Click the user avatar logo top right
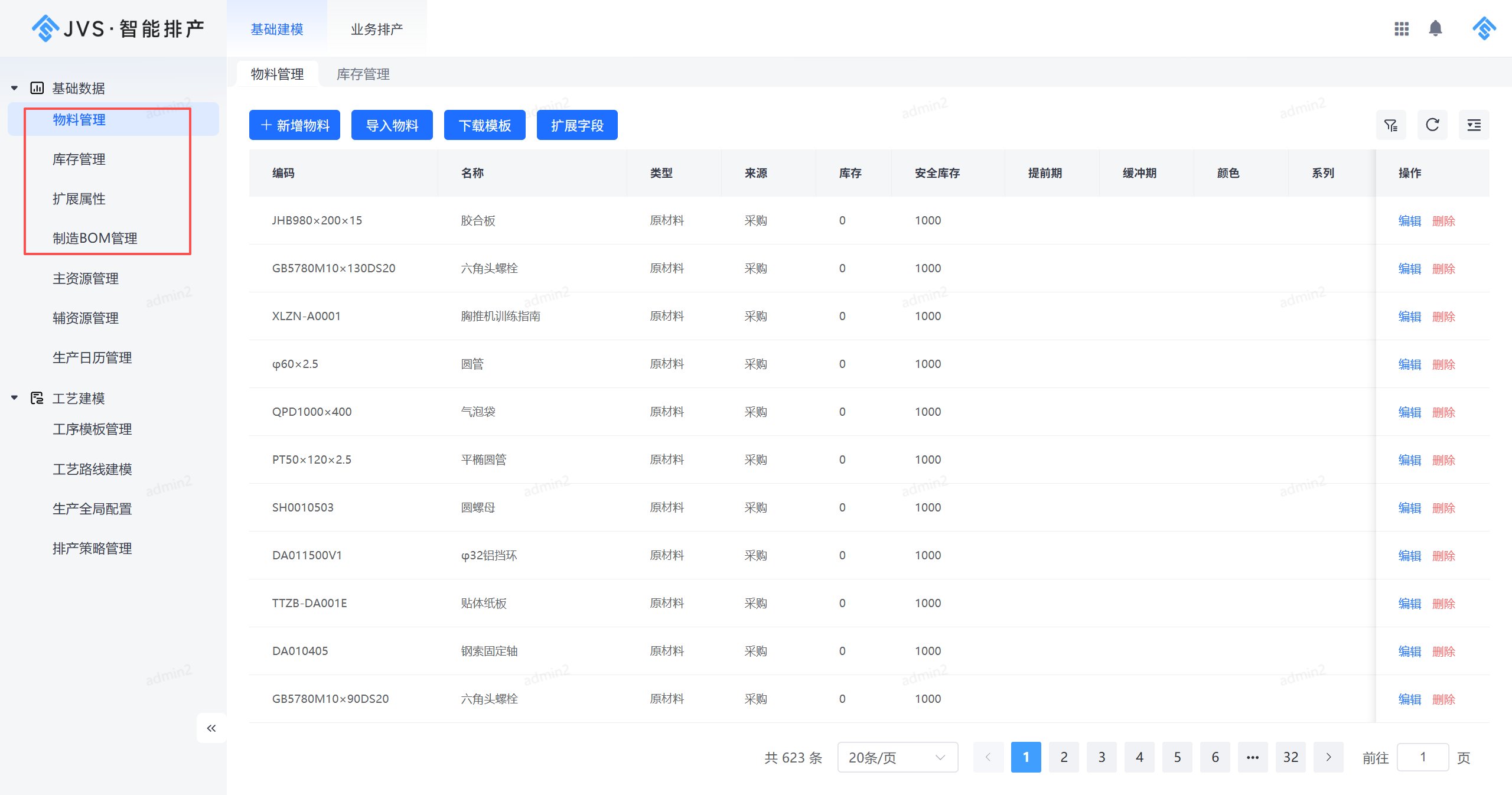This screenshot has width=1512, height=795. click(x=1483, y=28)
